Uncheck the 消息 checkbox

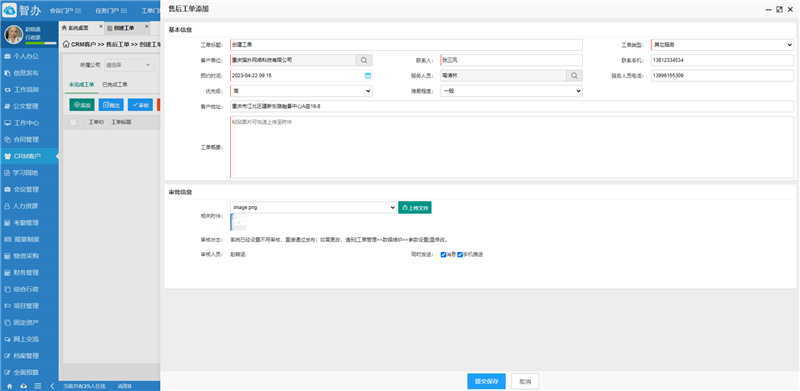443,254
